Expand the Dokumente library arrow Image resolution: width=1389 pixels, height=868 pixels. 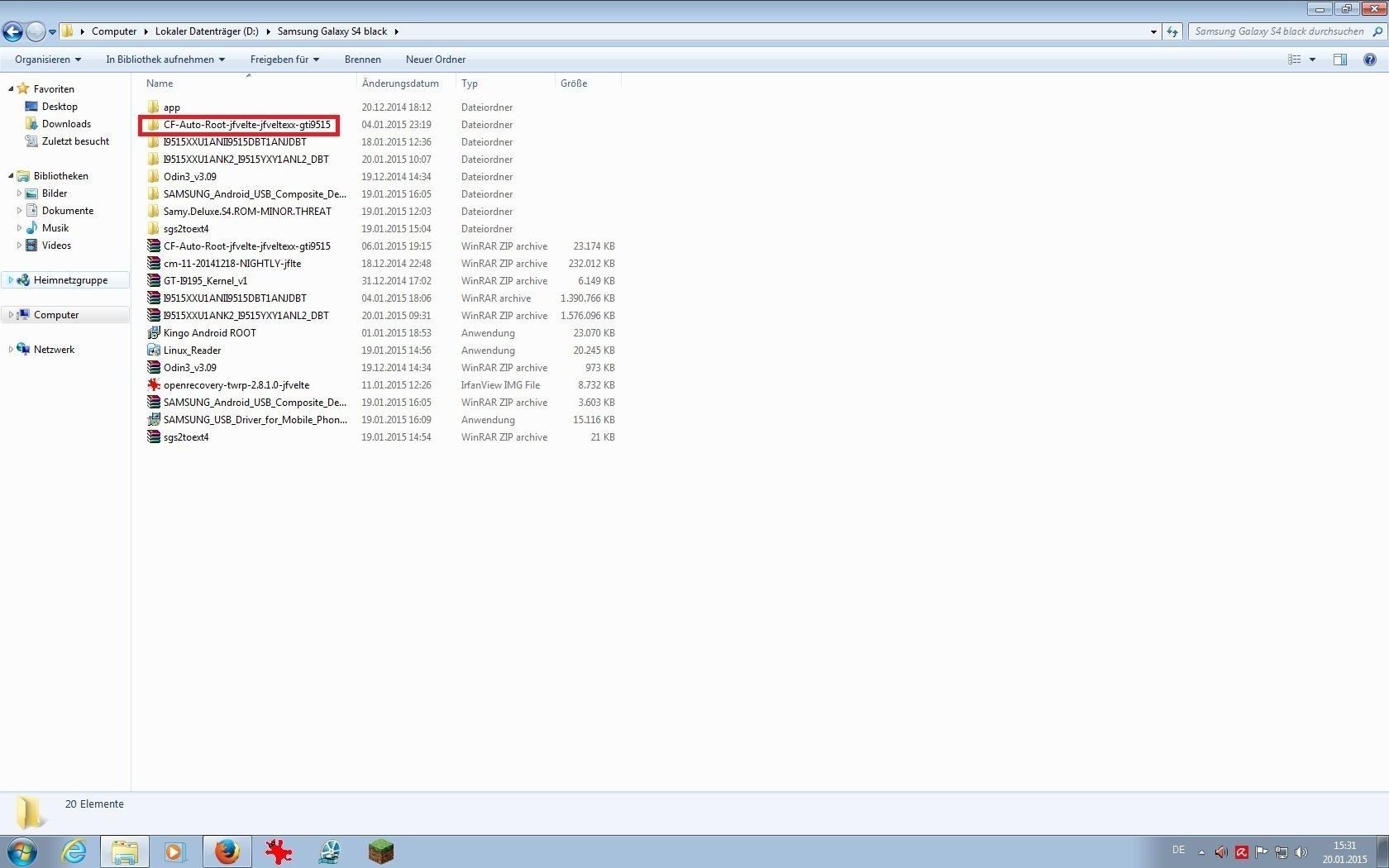coord(19,211)
